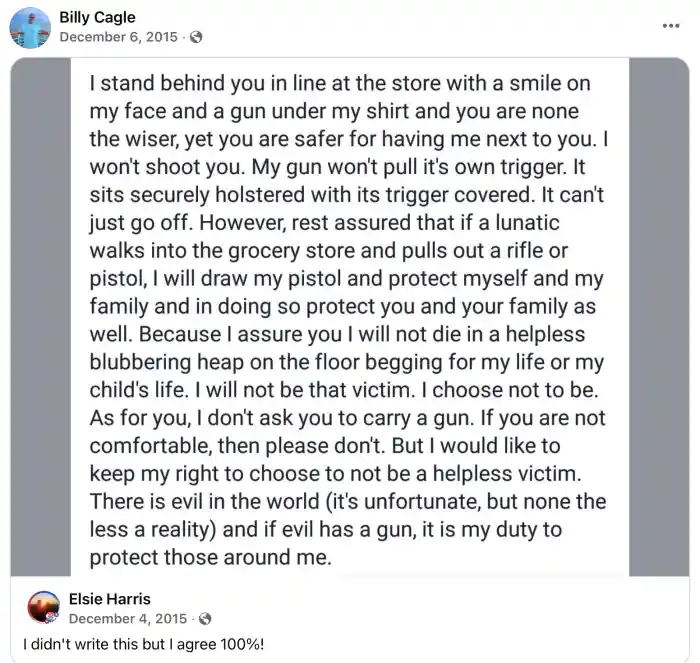
Task: Click the globe icon beside December 6
Action: (196, 37)
